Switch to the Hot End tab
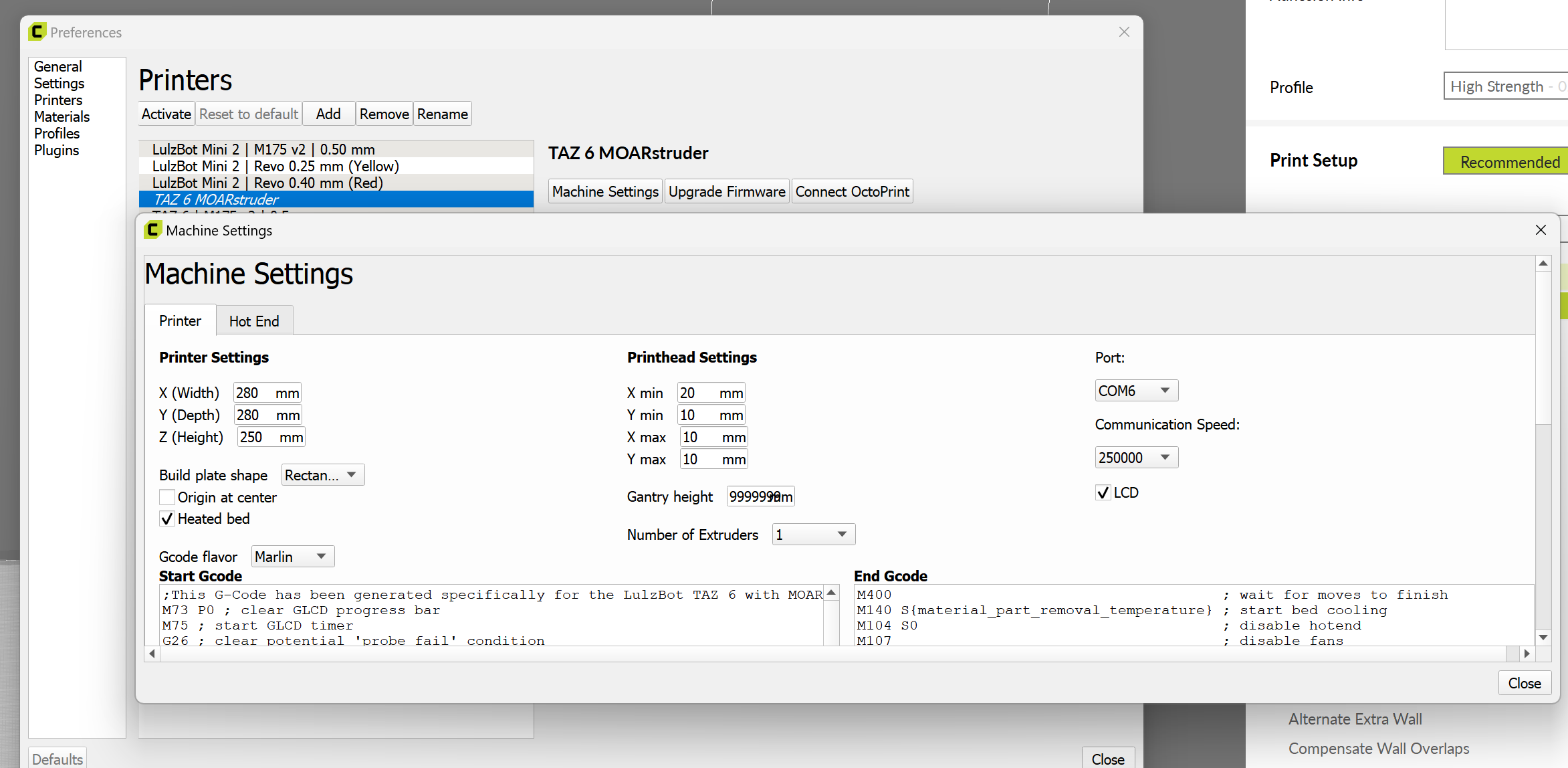Image resolution: width=1568 pixels, height=768 pixels. 254,321
